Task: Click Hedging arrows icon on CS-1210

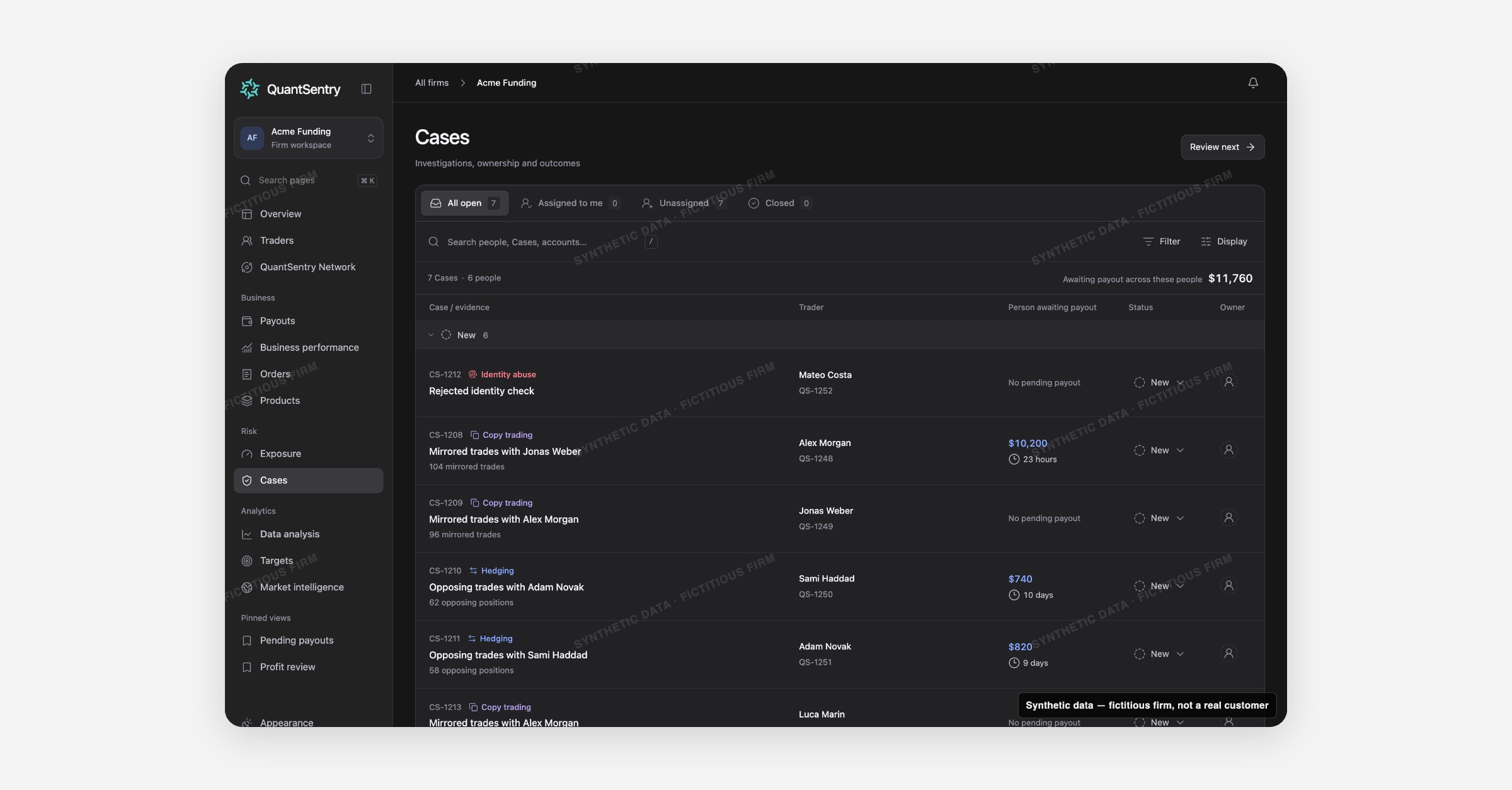Action: 473,571
